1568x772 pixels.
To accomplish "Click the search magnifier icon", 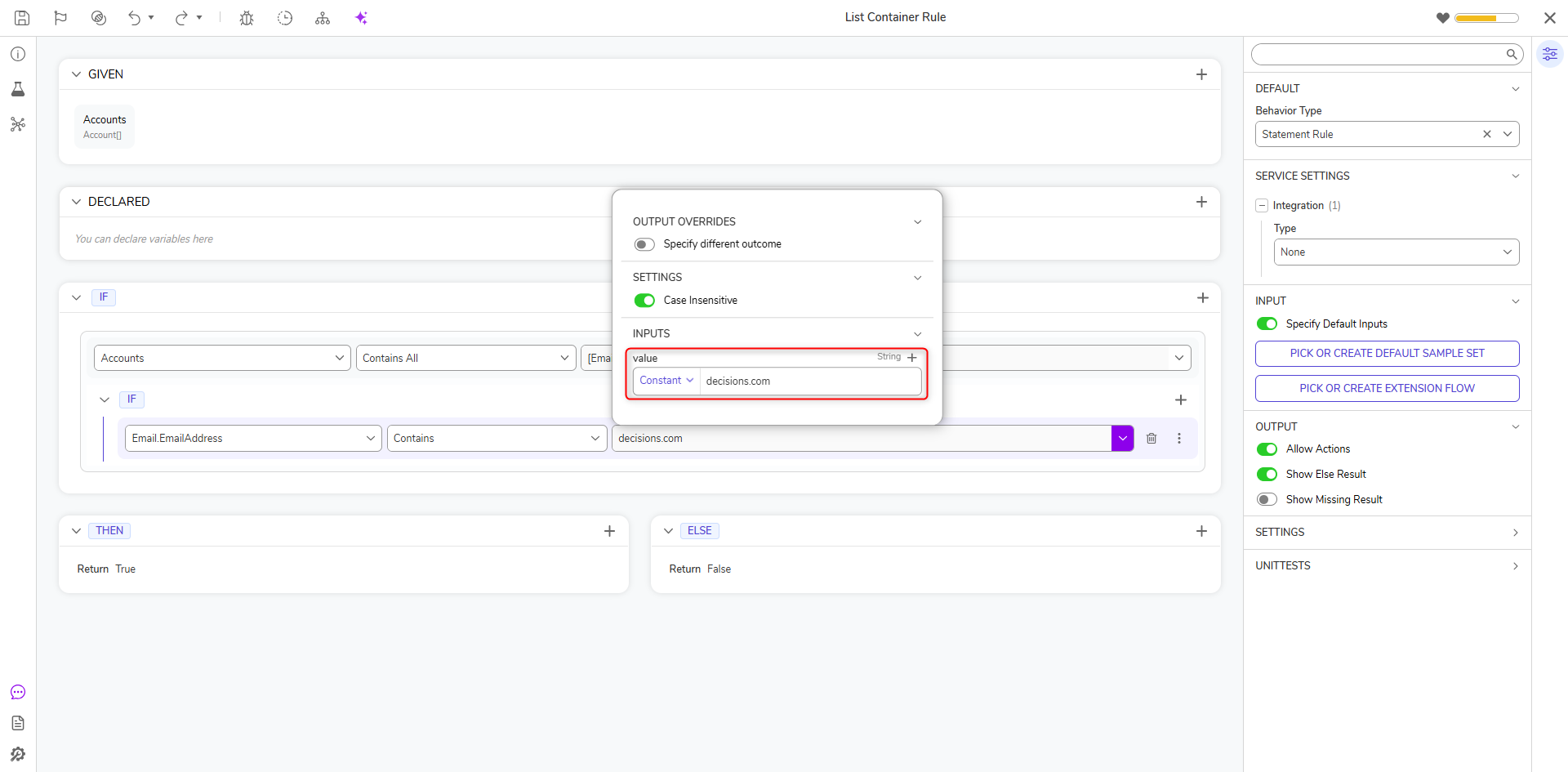I will click(x=1512, y=54).
